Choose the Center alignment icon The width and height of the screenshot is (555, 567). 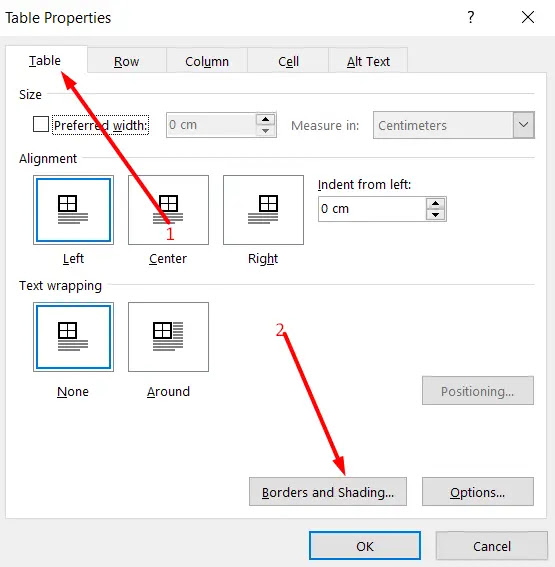(168, 210)
